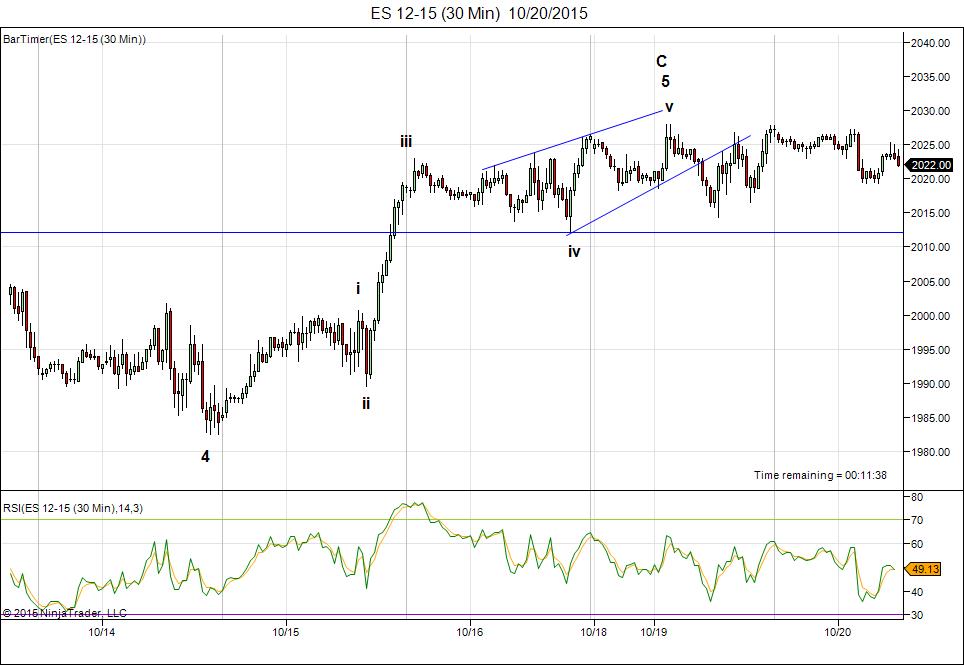Click the chart title ES 12-15 (30 Min) 10/20/2015
This screenshot has height=665, width=964.
click(x=479, y=13)
